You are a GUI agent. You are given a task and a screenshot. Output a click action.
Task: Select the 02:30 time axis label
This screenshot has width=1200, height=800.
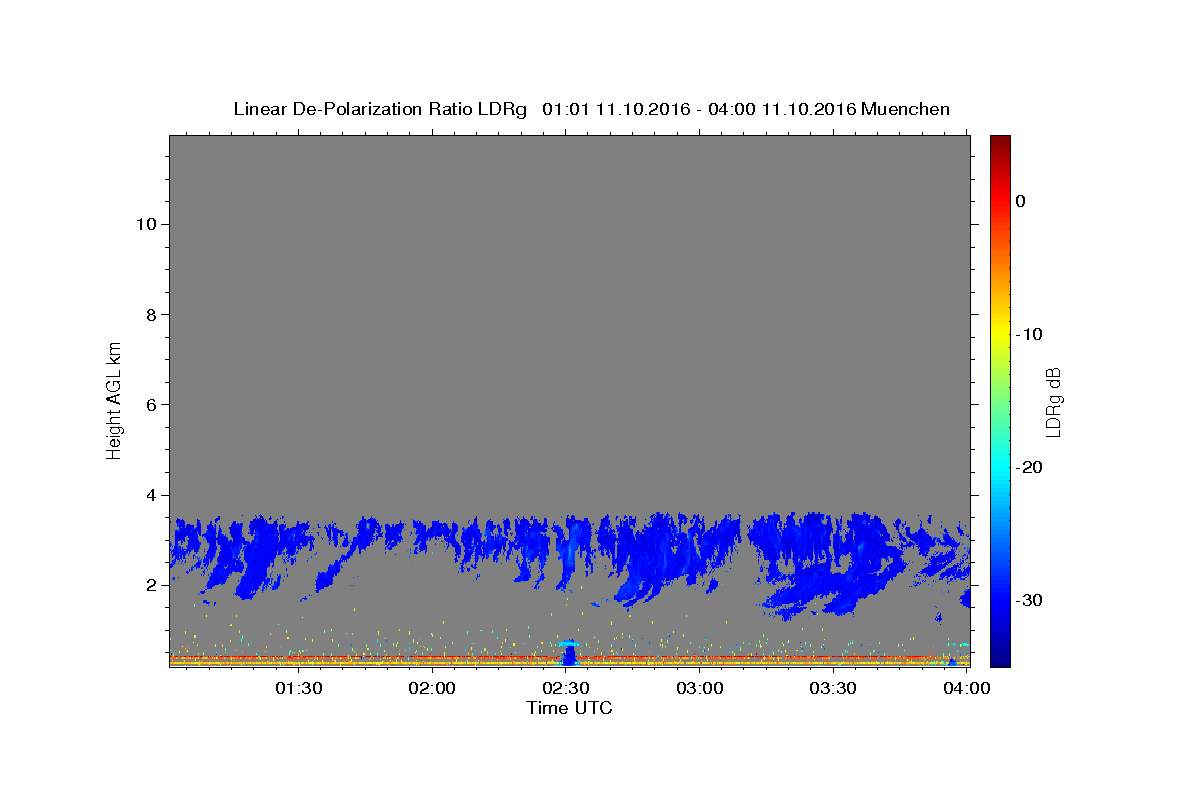click(566, 688)
